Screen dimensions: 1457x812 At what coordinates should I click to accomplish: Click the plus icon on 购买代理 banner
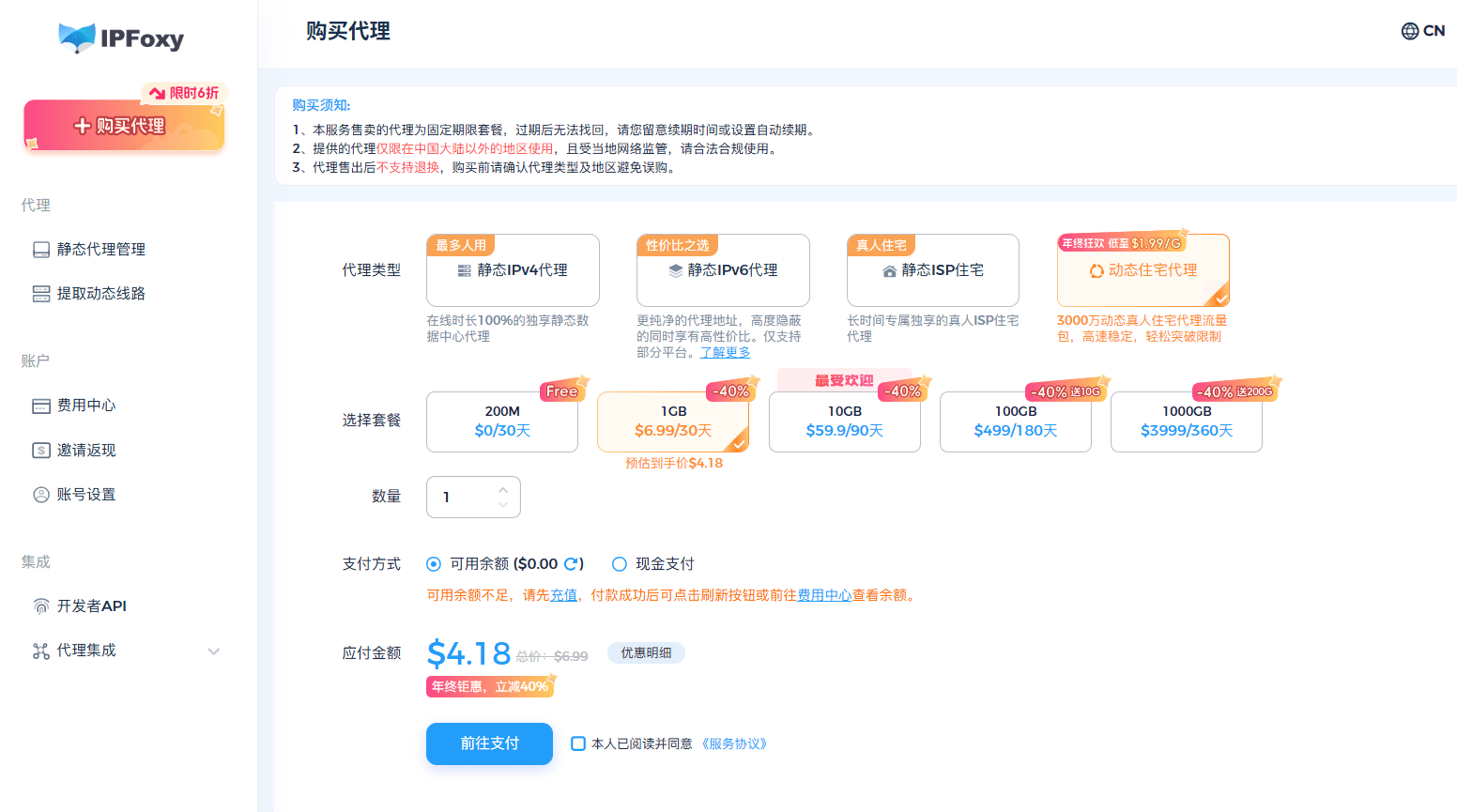(83, 126)
